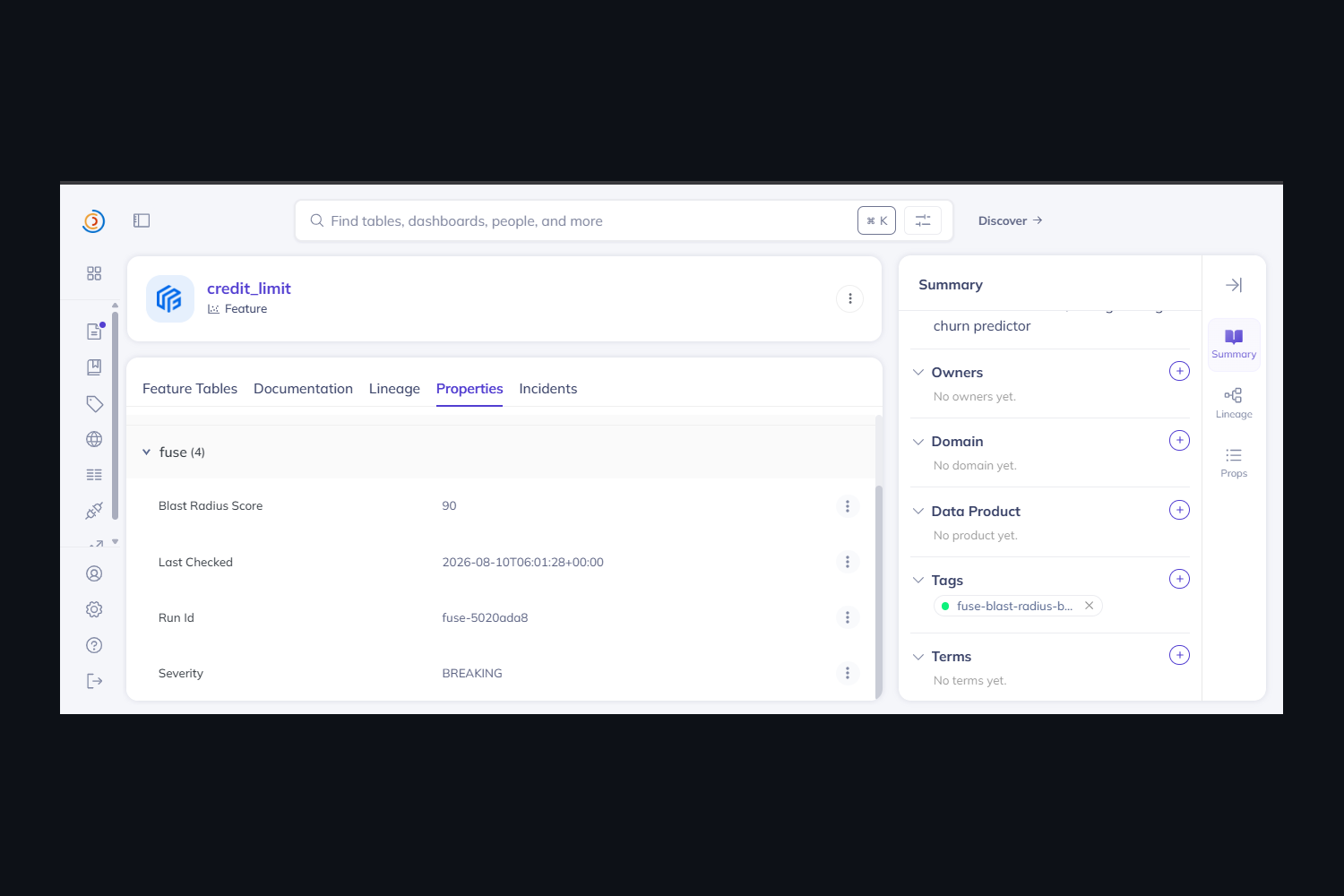The height and width of the screenshot is (896, 1344).
Task: Click the left sidebar scrollbar
Action: point(115,415)
